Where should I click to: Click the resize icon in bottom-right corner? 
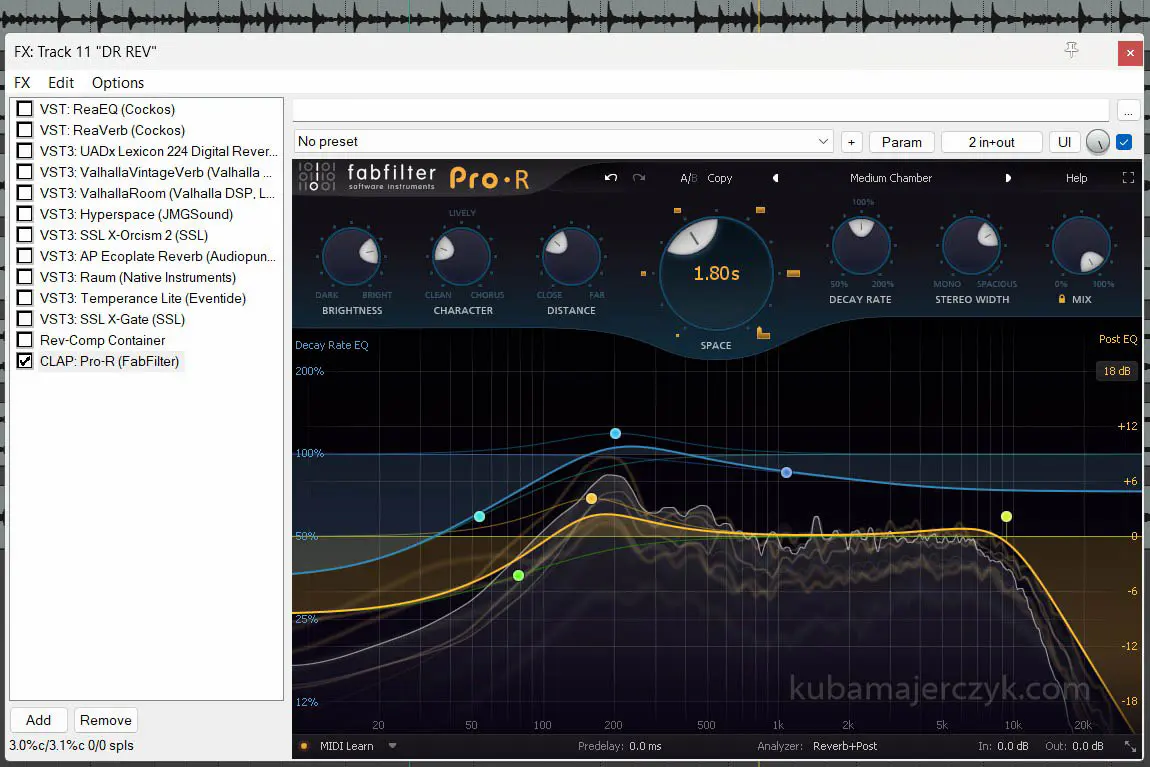pos(1130,746)
